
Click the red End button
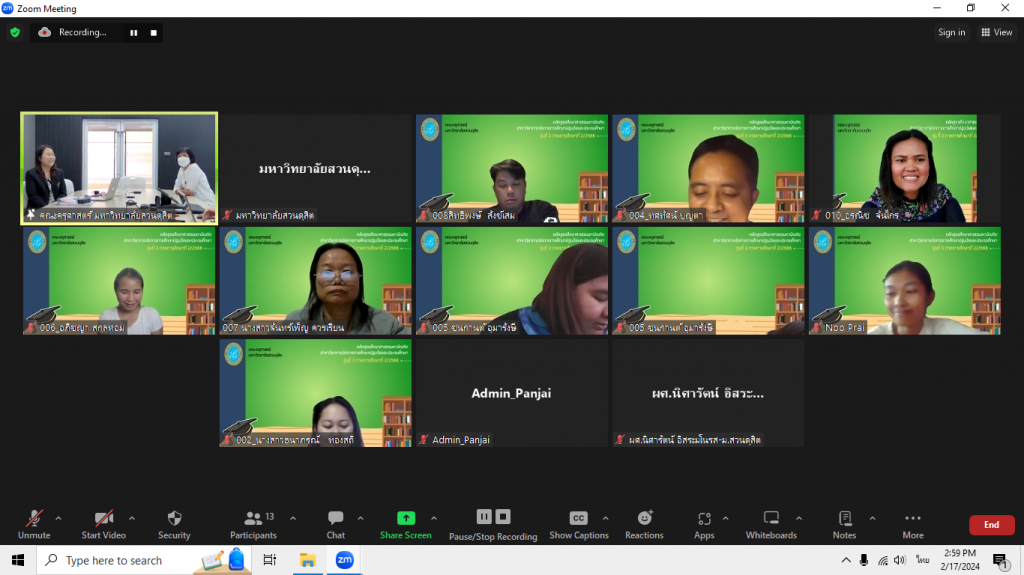991,525
